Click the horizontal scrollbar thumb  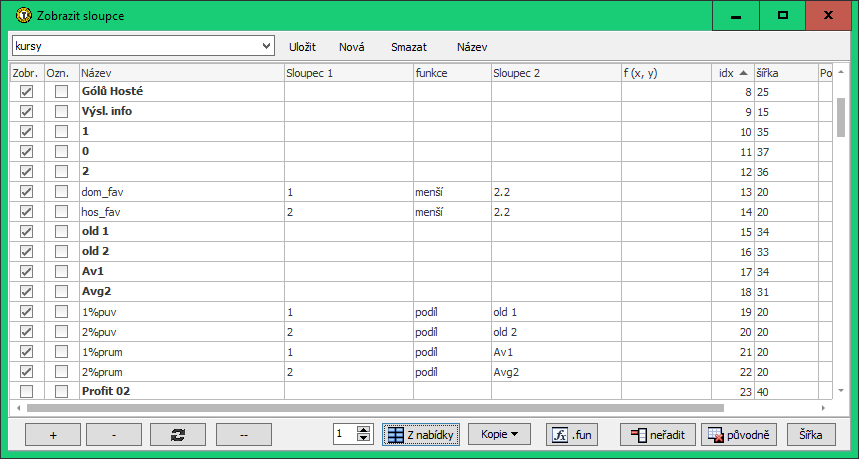[x=375, y=408]
